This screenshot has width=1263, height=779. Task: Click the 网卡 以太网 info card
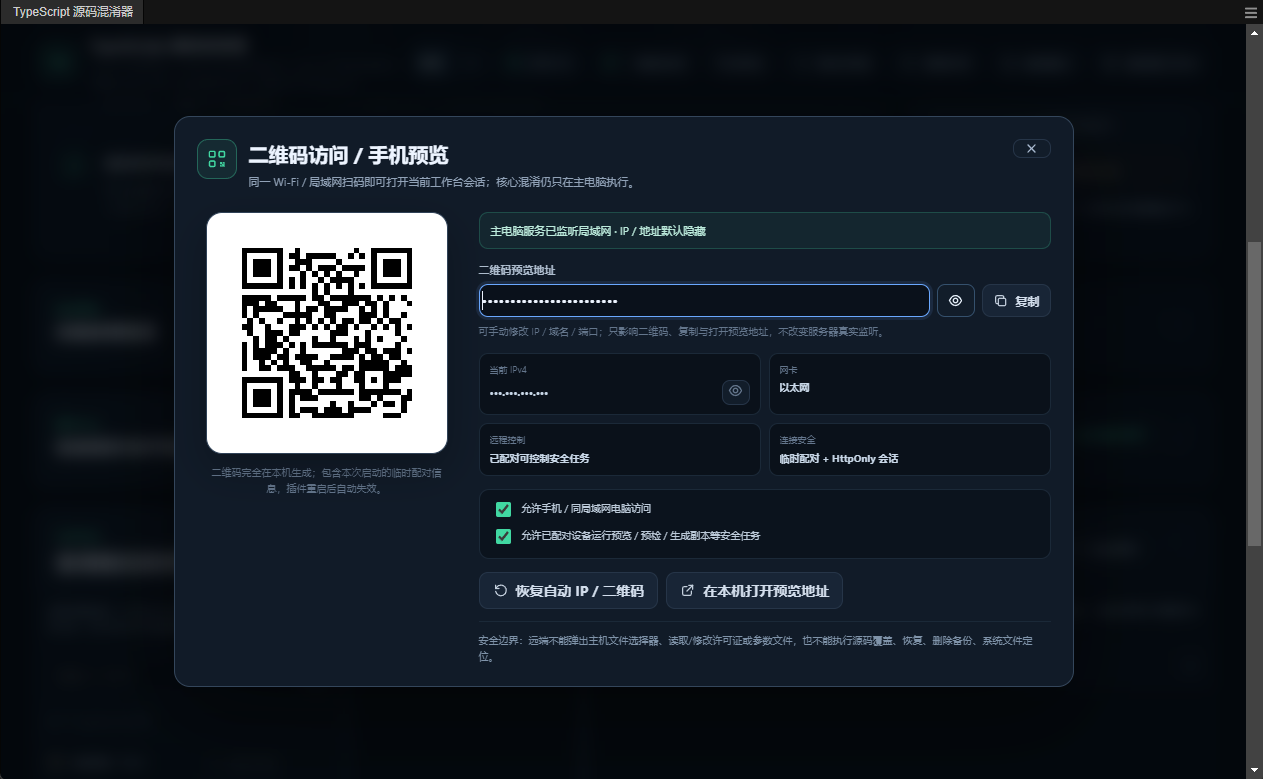[x=910, y=384]
